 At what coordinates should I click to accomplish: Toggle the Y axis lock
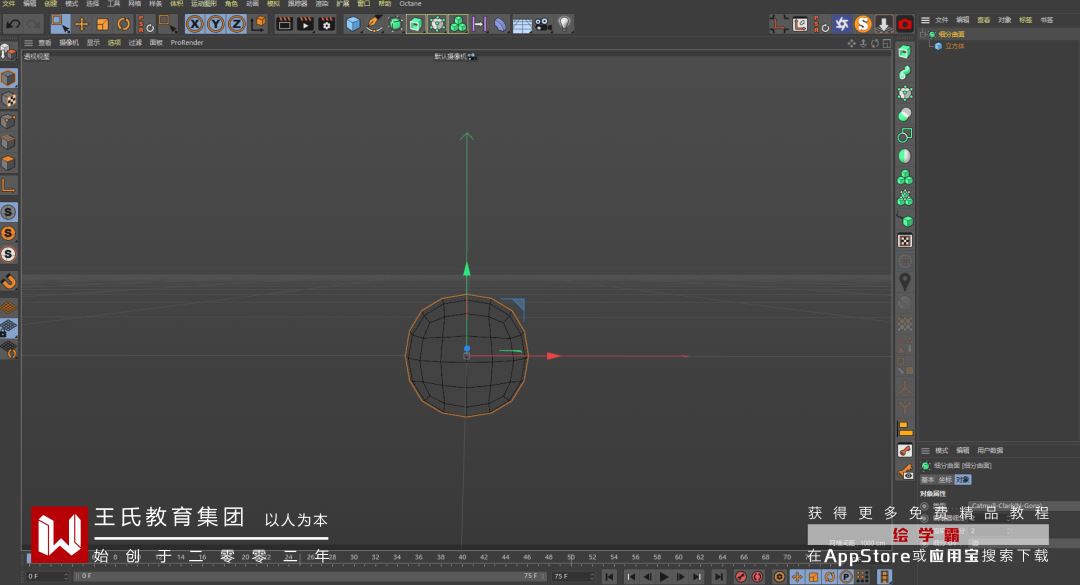(216, 23)
